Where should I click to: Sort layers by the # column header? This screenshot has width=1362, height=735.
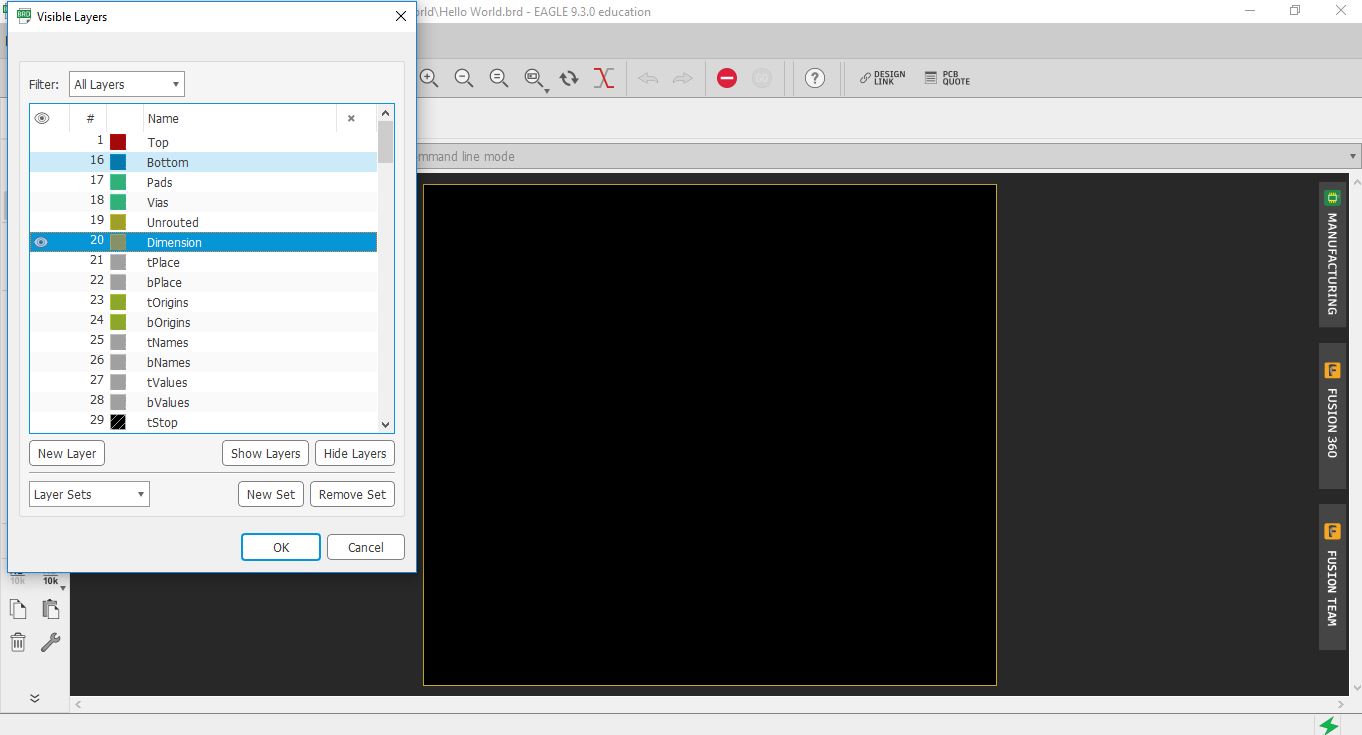click(x=90, y=118)
